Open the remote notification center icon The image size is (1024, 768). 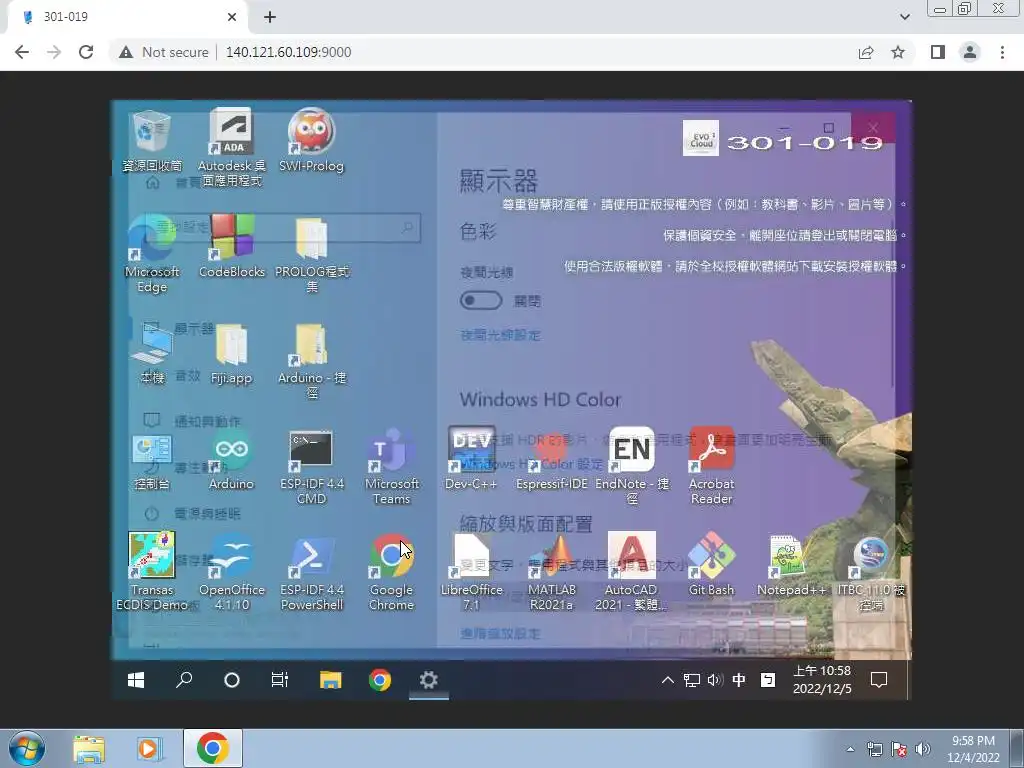(x=879, y=680)
